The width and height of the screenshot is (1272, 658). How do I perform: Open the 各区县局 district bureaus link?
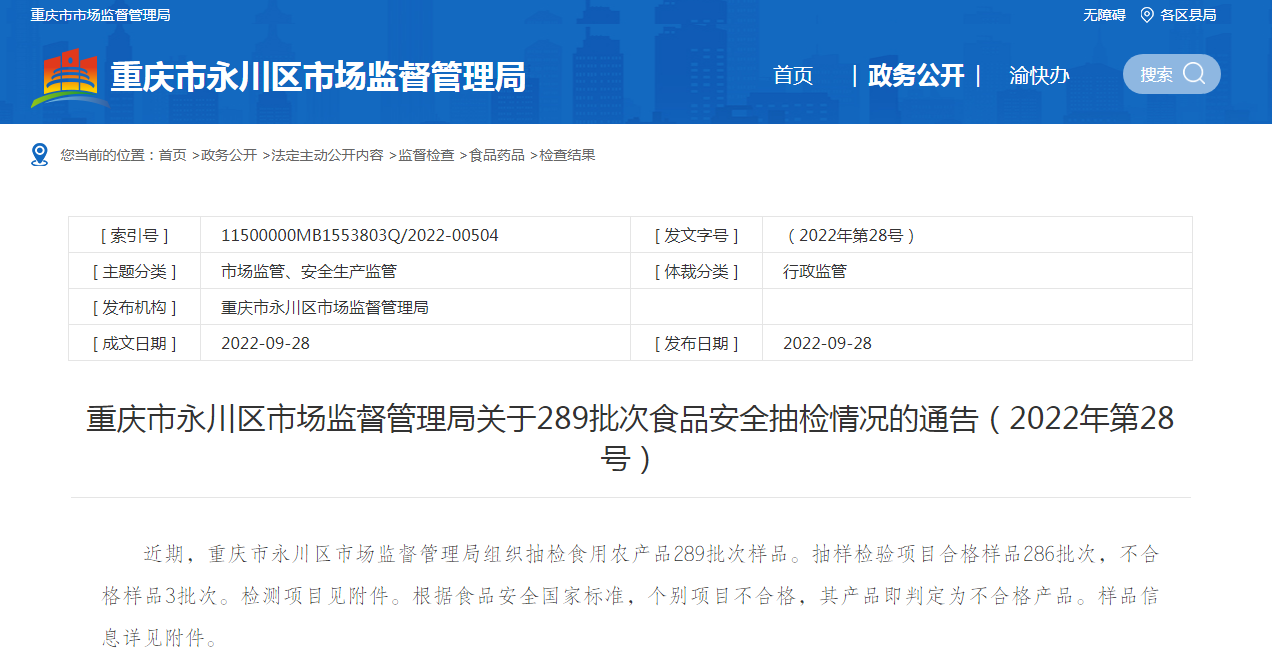click(x=1188, y=14)
